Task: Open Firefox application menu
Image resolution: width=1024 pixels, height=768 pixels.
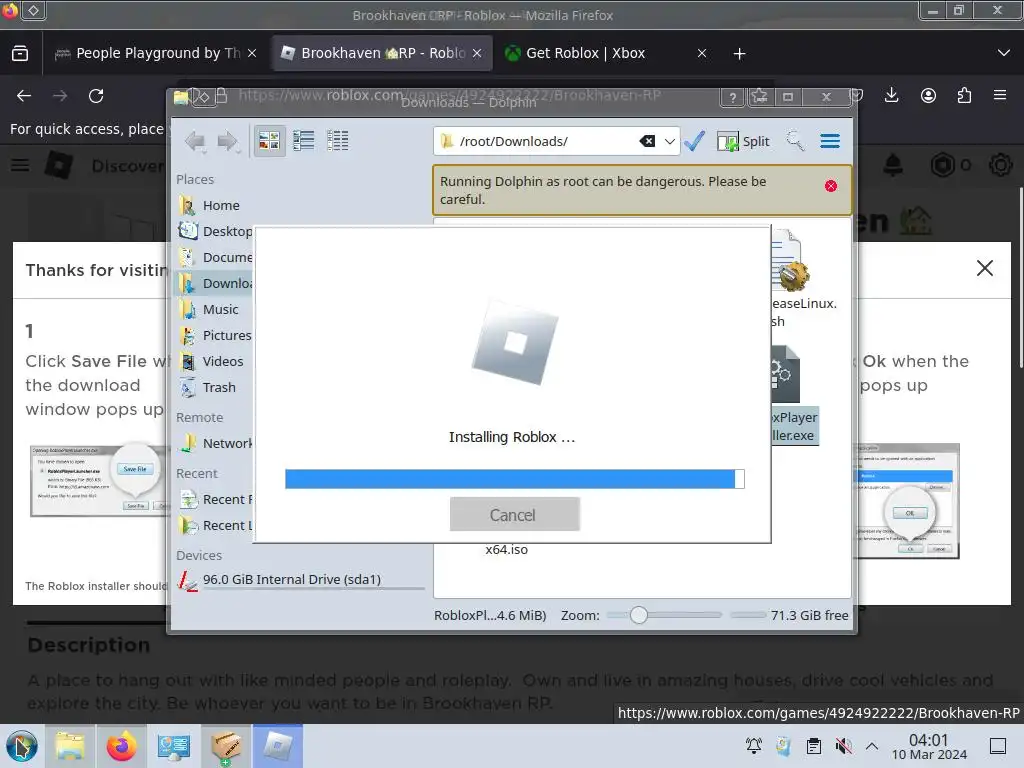Action: tap(1000, 95)
